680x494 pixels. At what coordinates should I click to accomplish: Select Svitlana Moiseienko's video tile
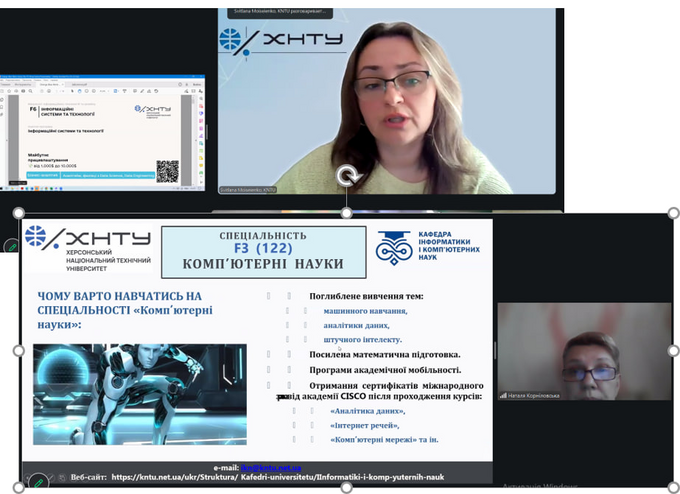(x=386, y=100)
